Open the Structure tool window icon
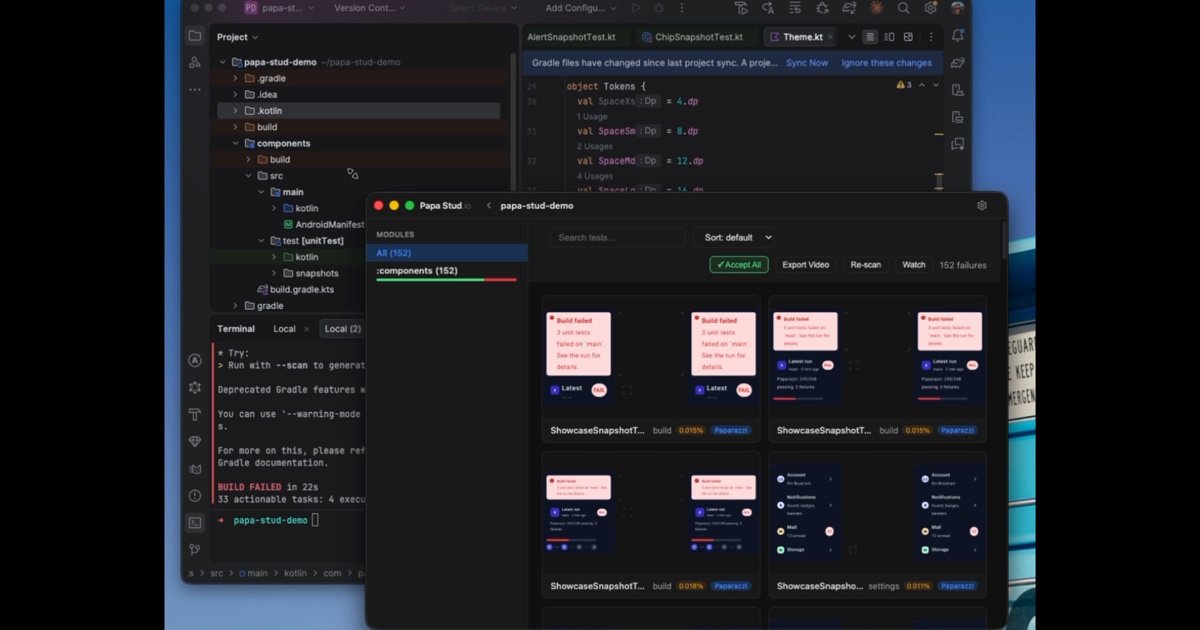Screen dimensions: 1200x630 click(x=195, y=62)
